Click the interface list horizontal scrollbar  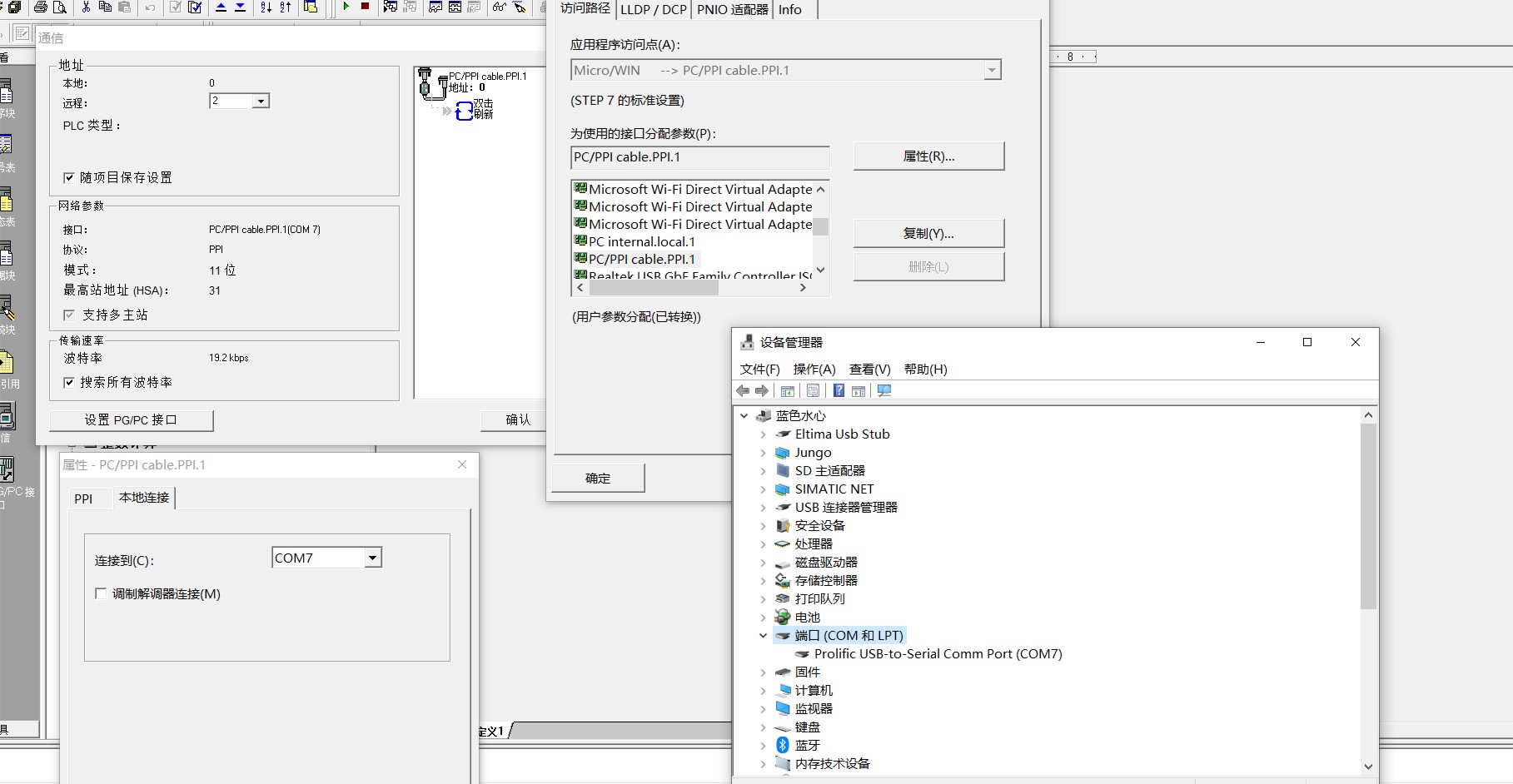coord(654,288)
